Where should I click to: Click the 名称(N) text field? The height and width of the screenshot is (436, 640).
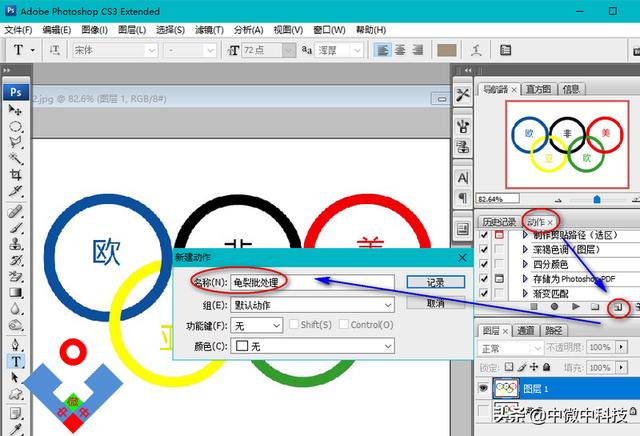click(x=312, y=282)
